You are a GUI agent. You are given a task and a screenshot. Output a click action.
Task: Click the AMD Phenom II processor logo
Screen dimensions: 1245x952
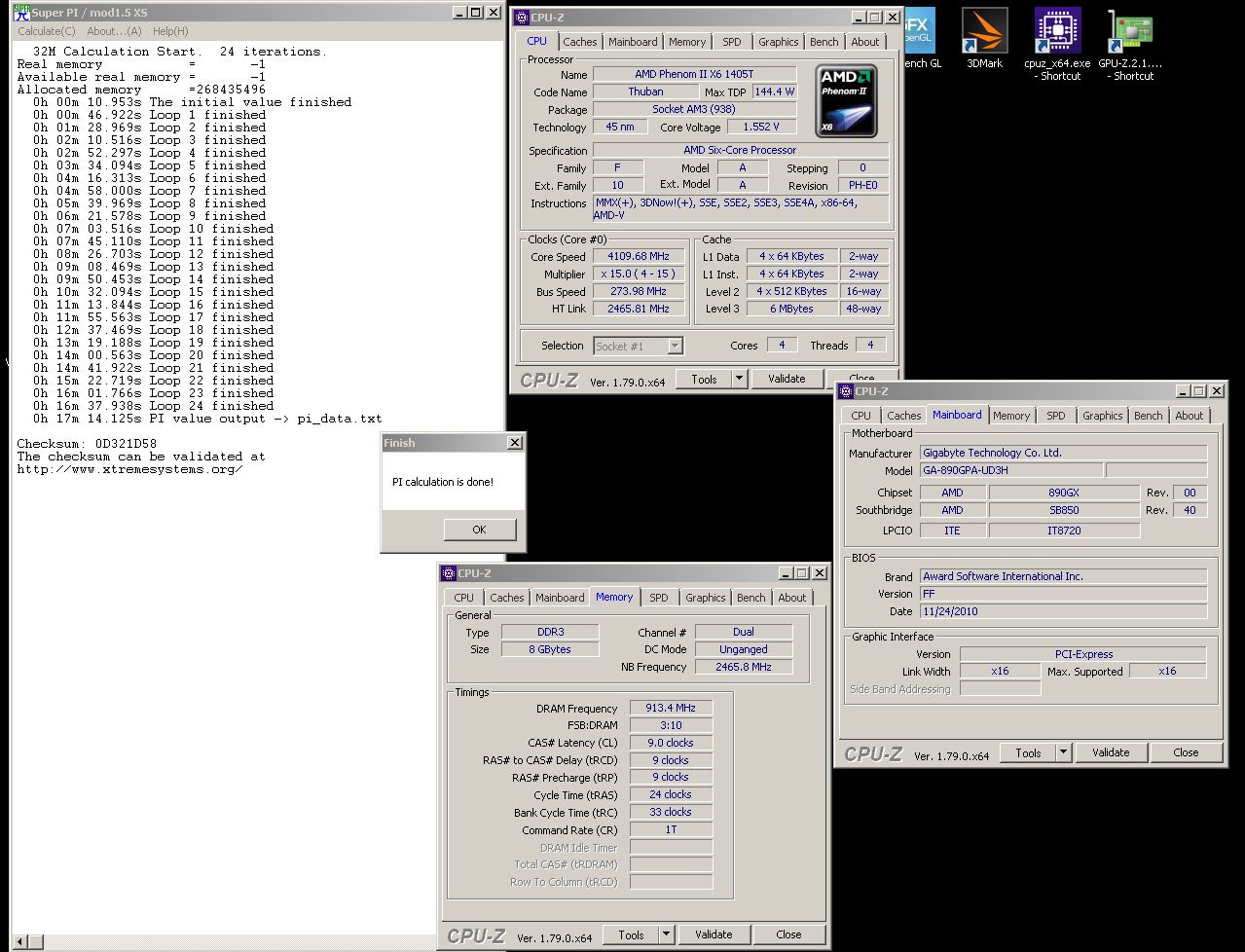point(846,101)
